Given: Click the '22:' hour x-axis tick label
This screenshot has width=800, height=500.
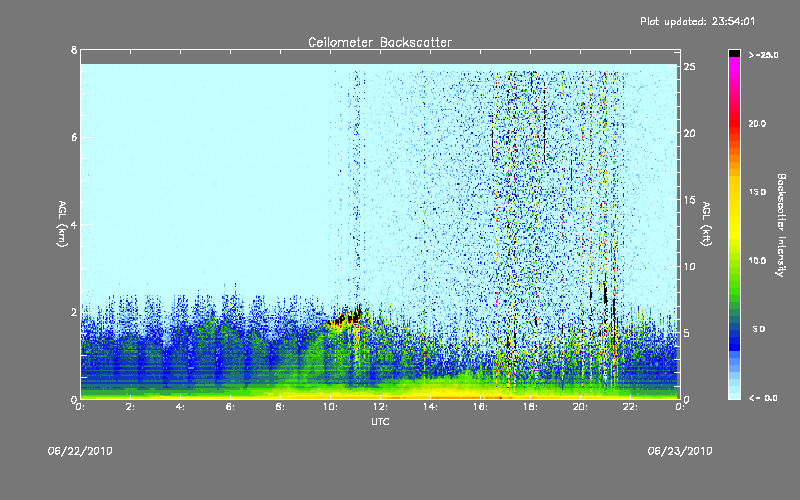Looking at the screenshot, I should (x=630, y=407).
